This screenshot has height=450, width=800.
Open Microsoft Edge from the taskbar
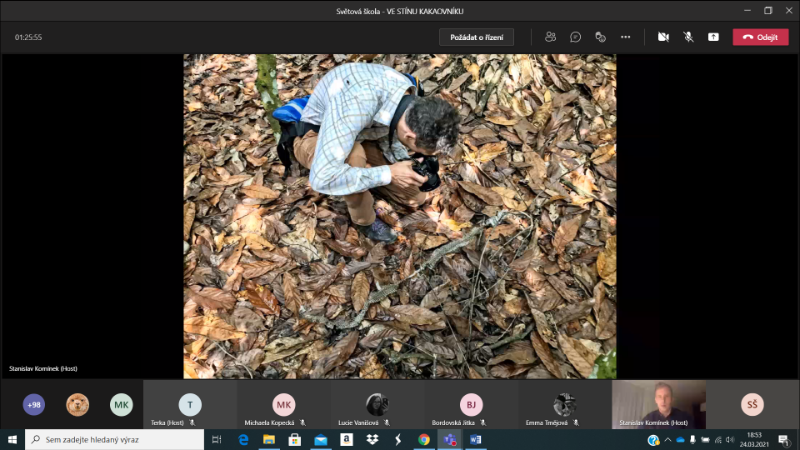(243, 439)
